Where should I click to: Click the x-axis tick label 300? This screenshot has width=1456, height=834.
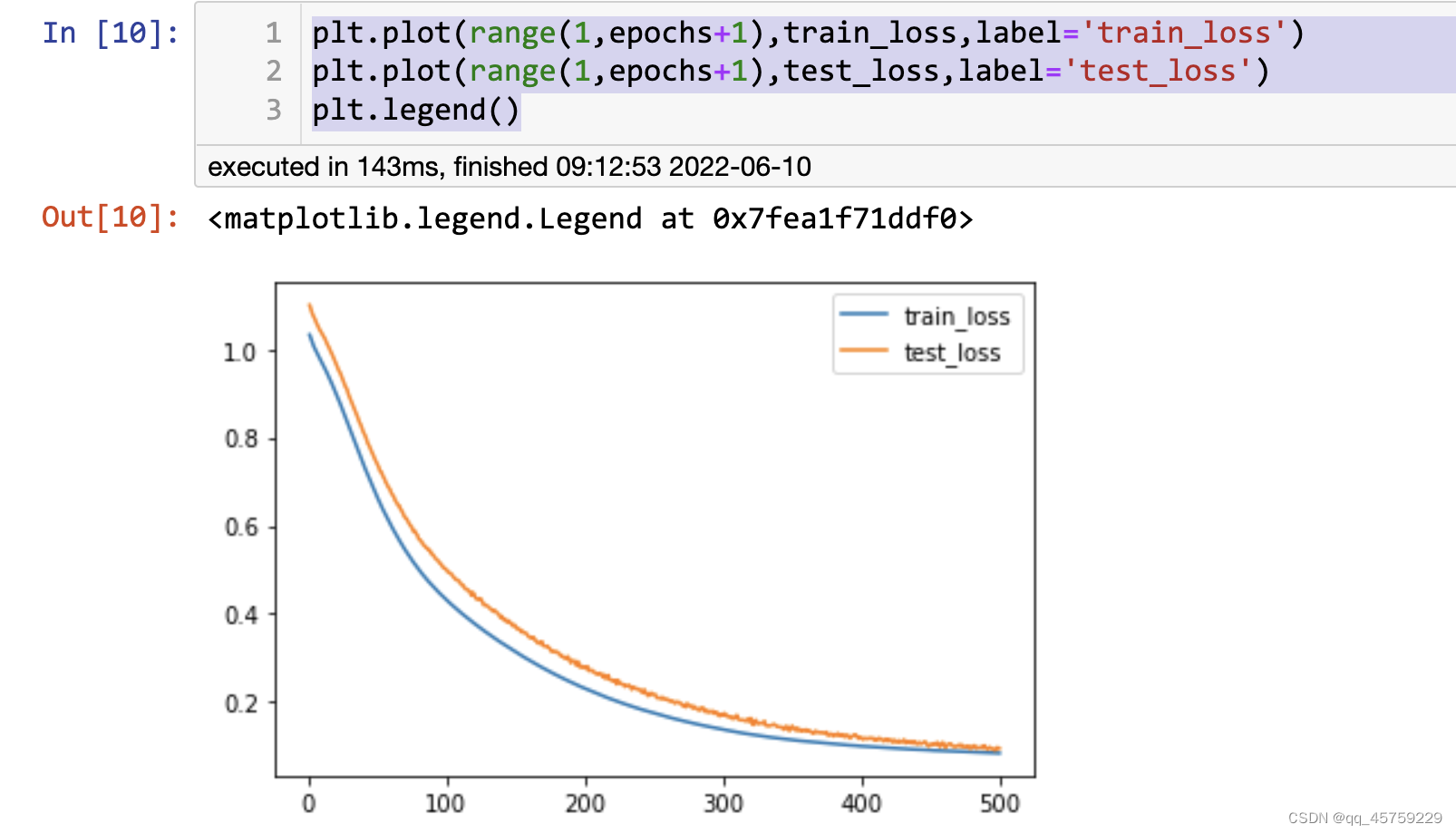(723, 804)
